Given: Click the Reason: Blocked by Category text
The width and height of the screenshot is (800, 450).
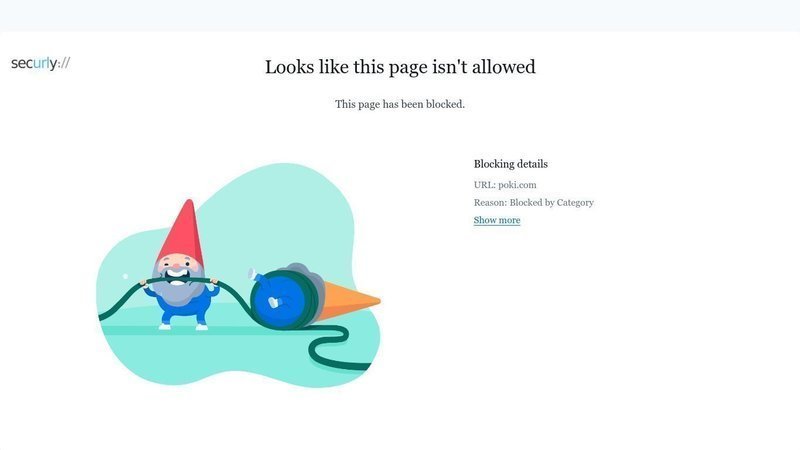Looking at the screenshot, I should click(x=534, y=203).
